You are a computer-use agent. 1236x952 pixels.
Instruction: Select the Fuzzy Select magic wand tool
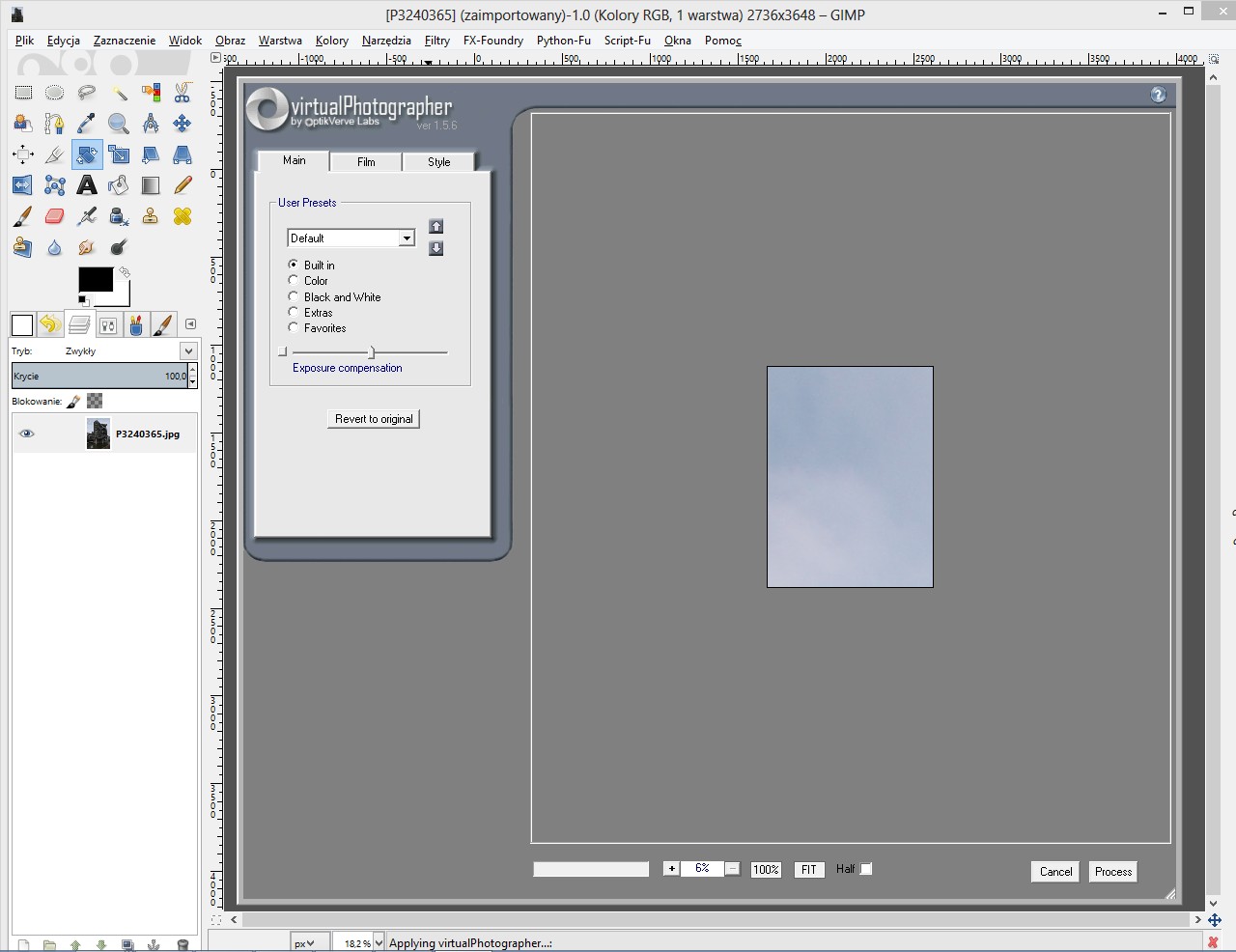(119, 93)
